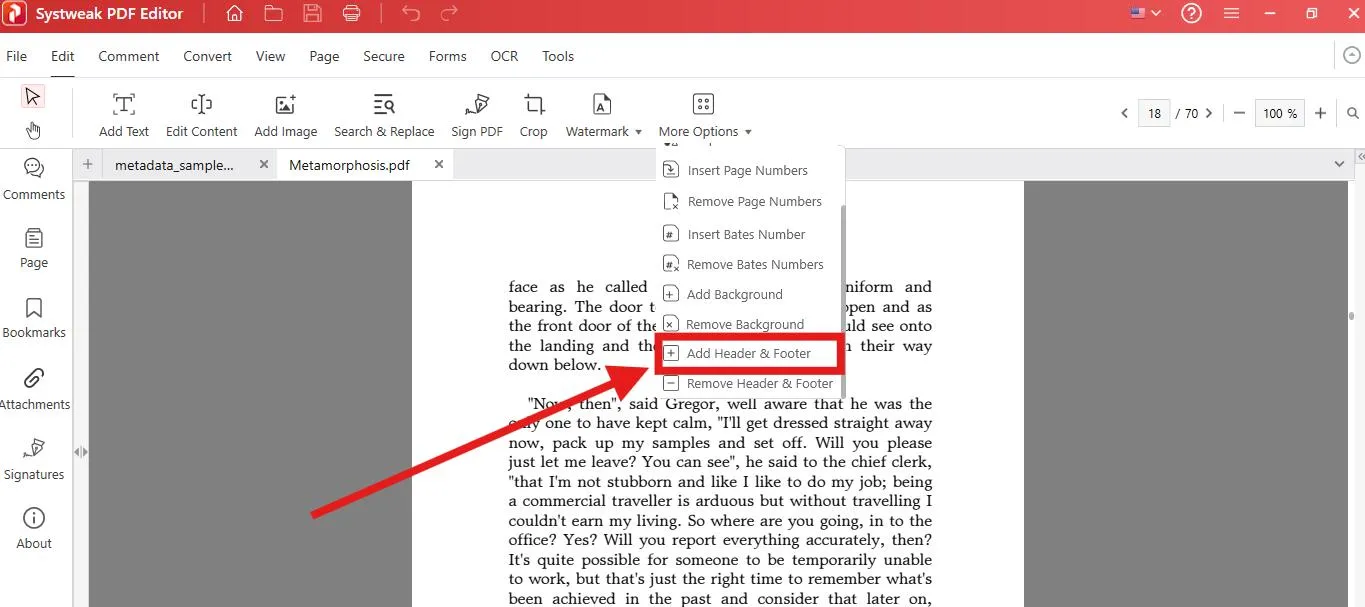Open the Convert menu tab
The width and height of the screenshot is (1365, 607).
[x=207, y=56]
